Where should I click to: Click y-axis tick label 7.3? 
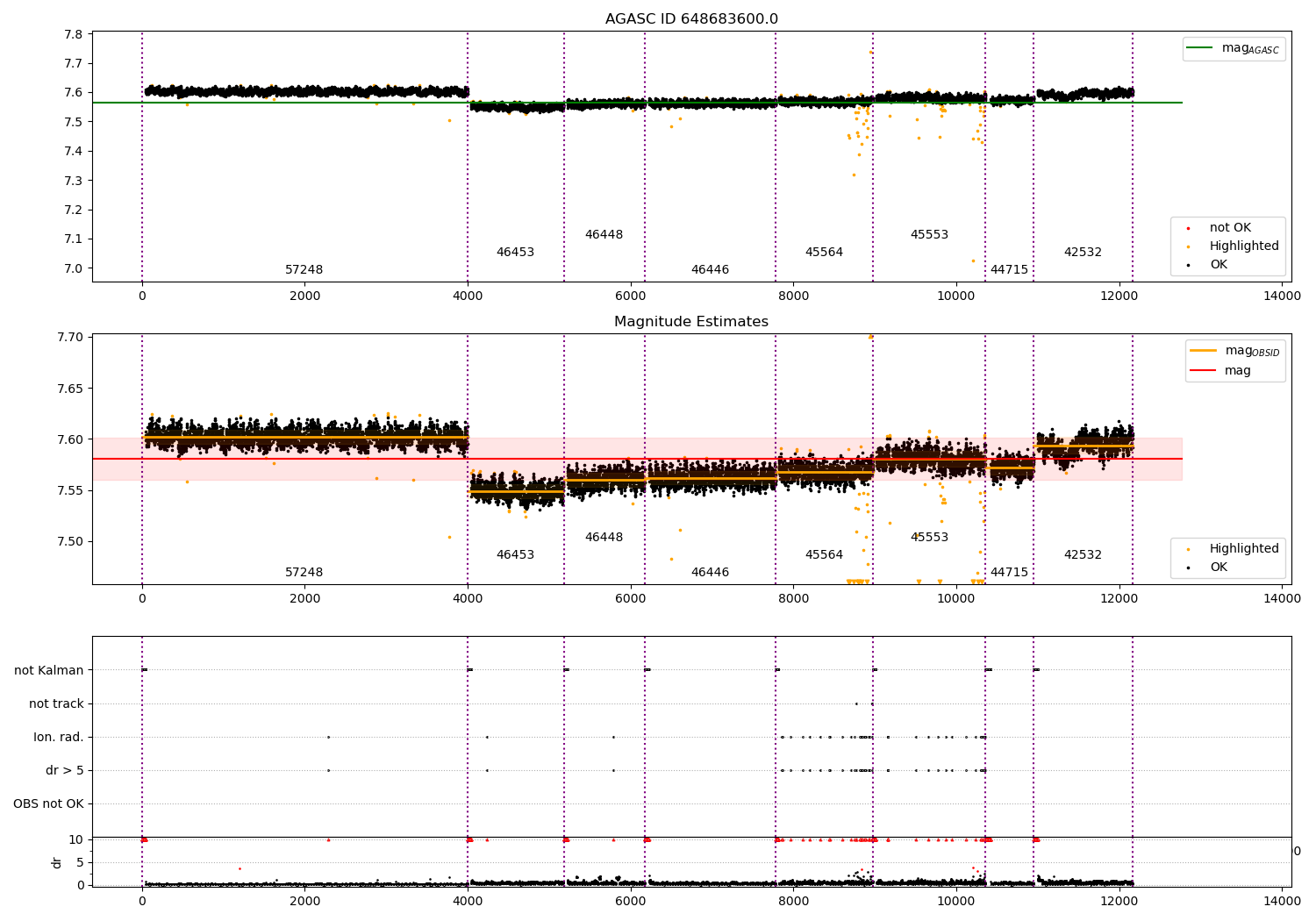(x=74, y=181)
